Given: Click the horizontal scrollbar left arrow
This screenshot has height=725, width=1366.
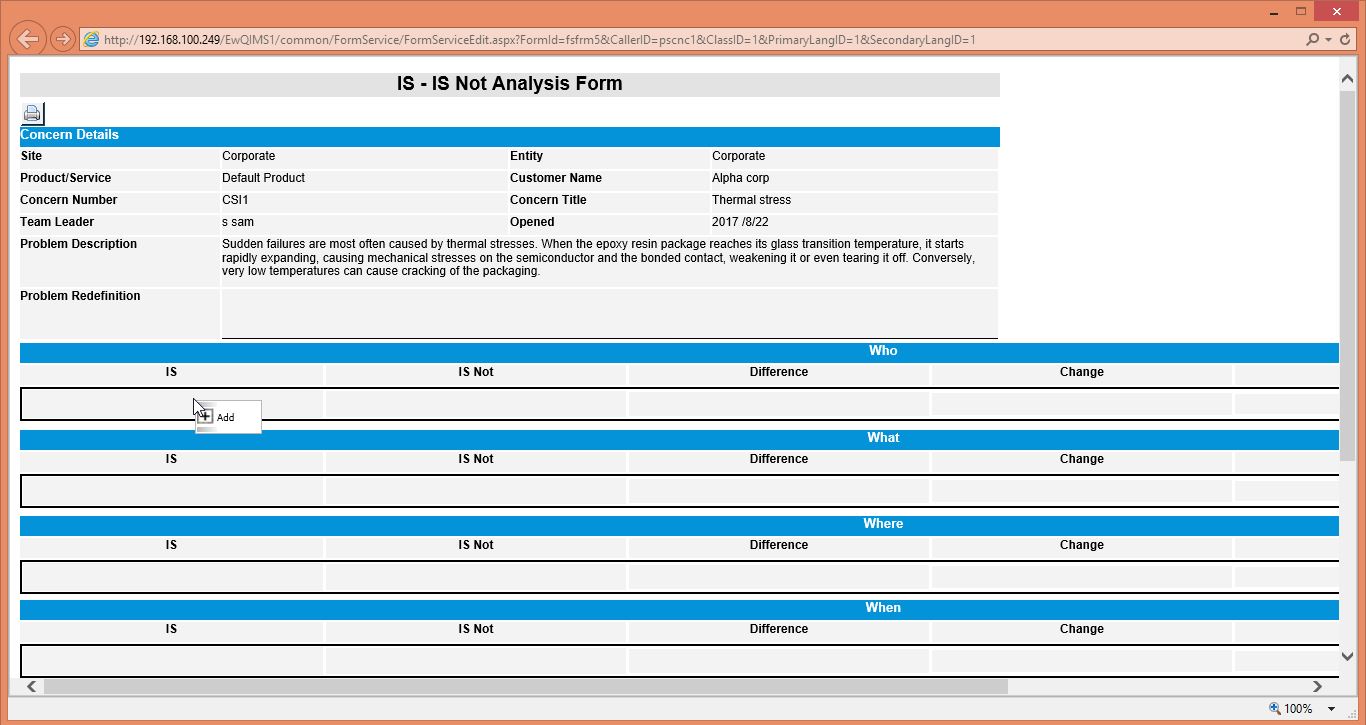Looking at the screenshot, I should point(32,686).
